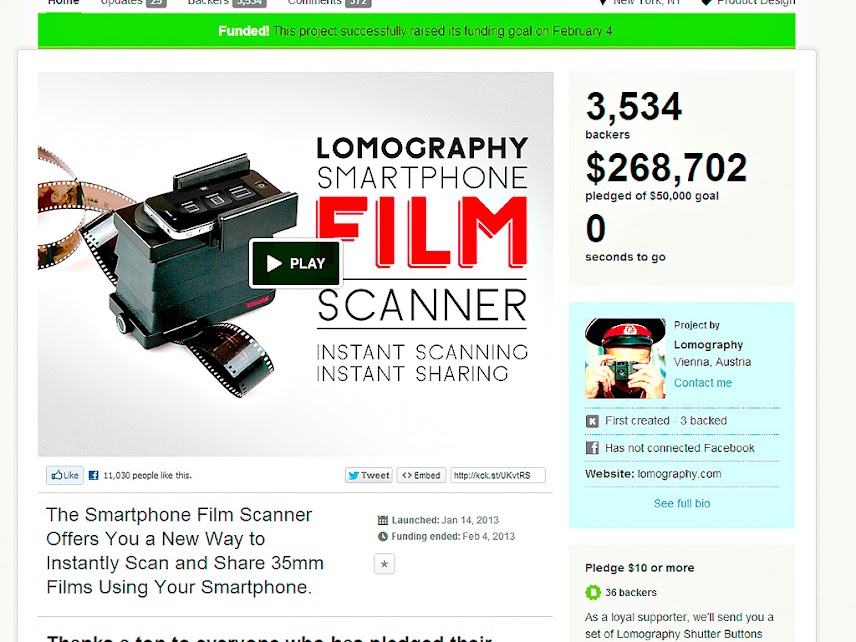Click the Facebook icon in creator bio
This screenshot has width=856, height=642.
click(x=592, y=448)
